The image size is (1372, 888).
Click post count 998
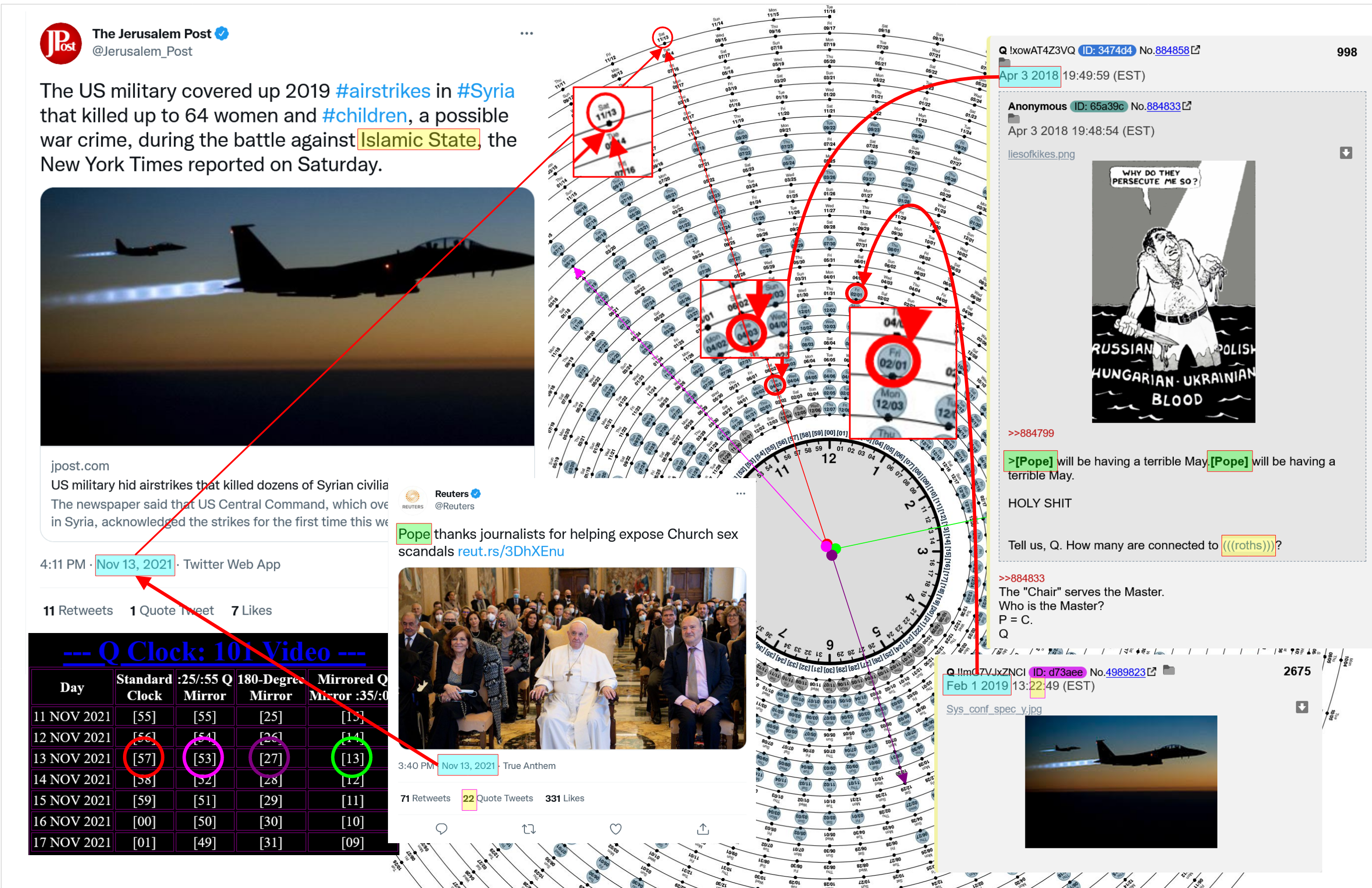[x=1347, y=52]
